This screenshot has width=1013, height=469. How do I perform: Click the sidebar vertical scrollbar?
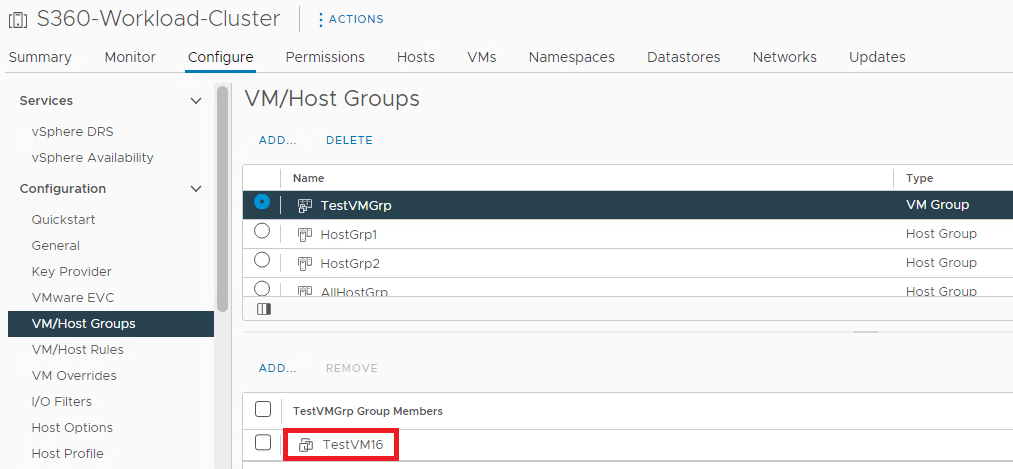[222, 199]
